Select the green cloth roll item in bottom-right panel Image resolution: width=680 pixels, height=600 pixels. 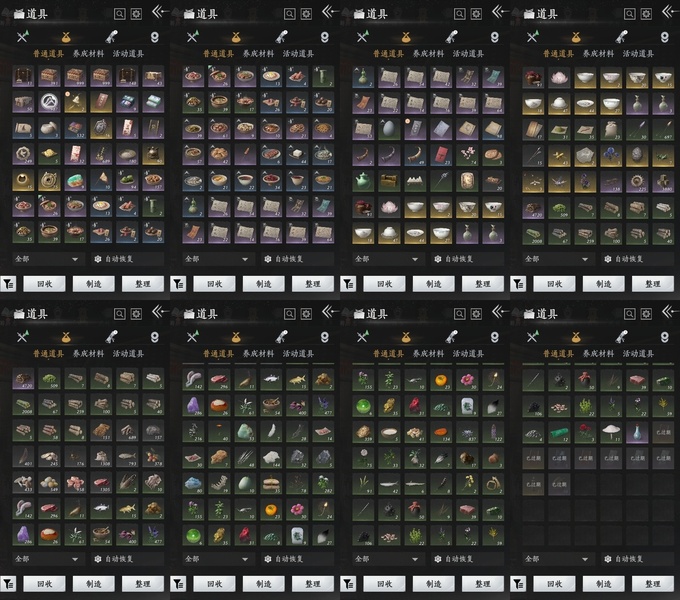click(x=559, y=431)
